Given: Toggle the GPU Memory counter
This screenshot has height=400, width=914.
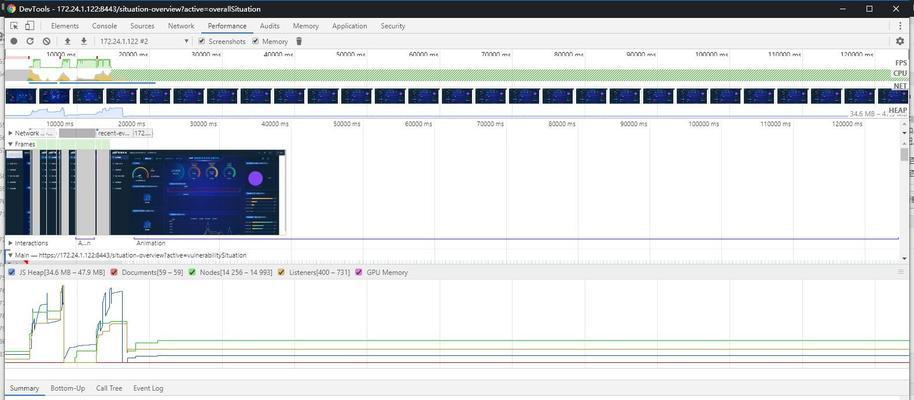Looking at the screenshot, I should coord(358,272).
